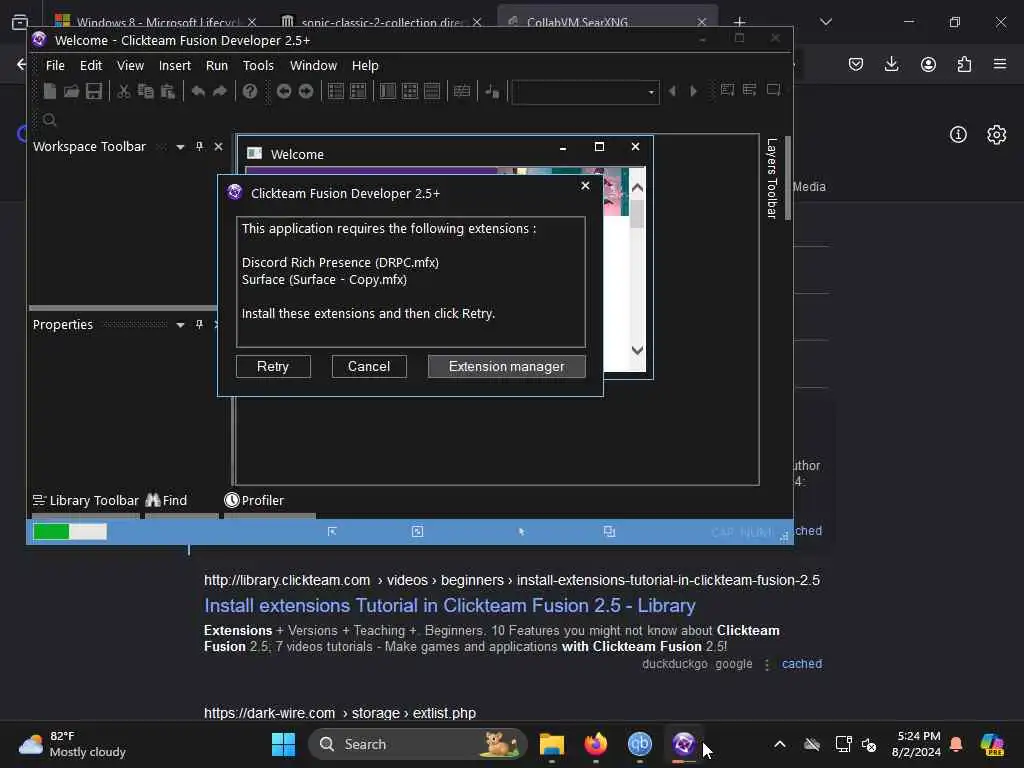Click the Retry button in the dialog
The image size is (1024, 768).
(273, 366)
